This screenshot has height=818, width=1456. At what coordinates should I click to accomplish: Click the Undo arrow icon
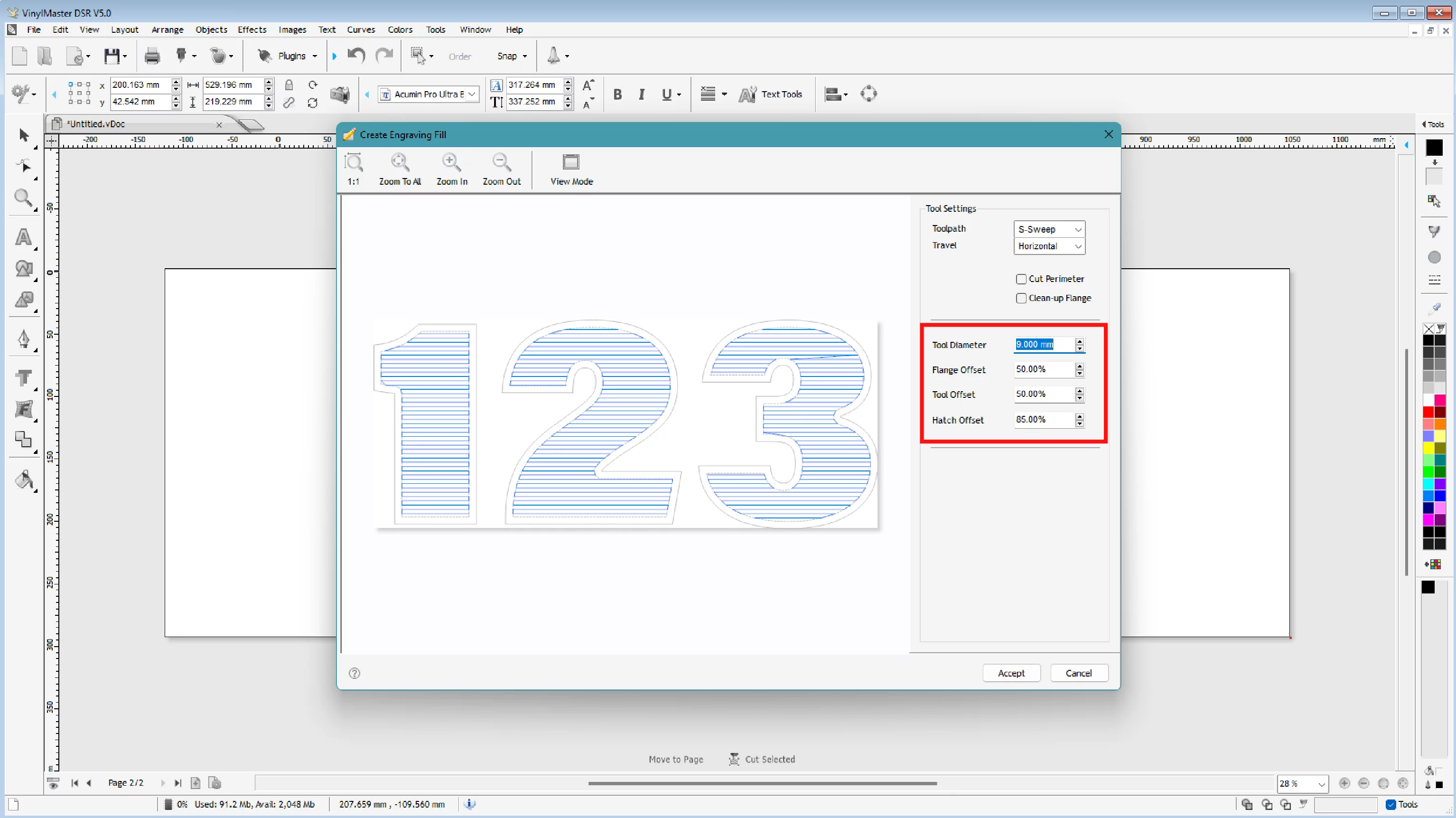tap(357, 56)
